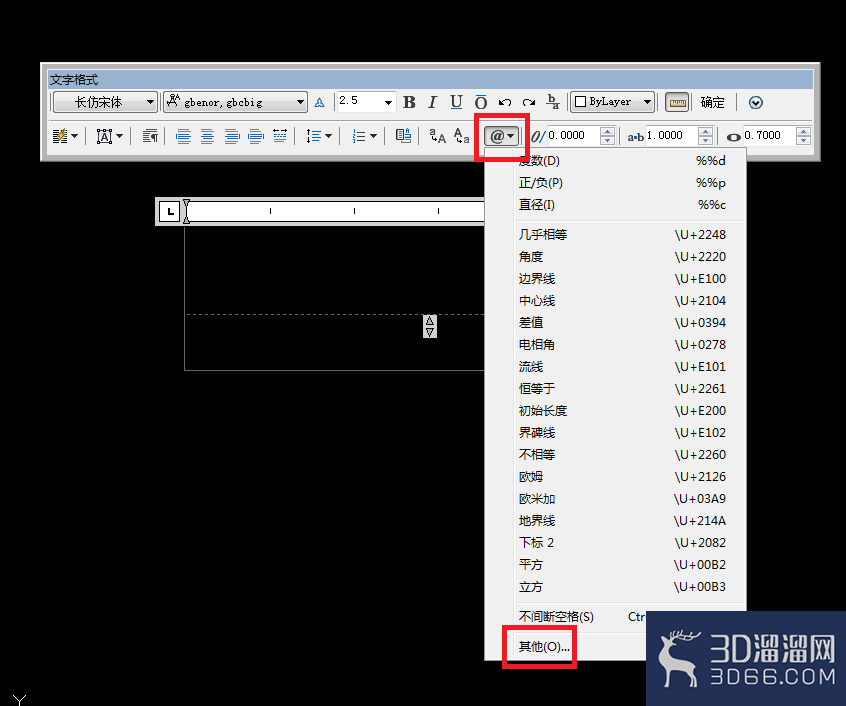Insert the 电相角 symbol
846x706 pixels.
622,345
